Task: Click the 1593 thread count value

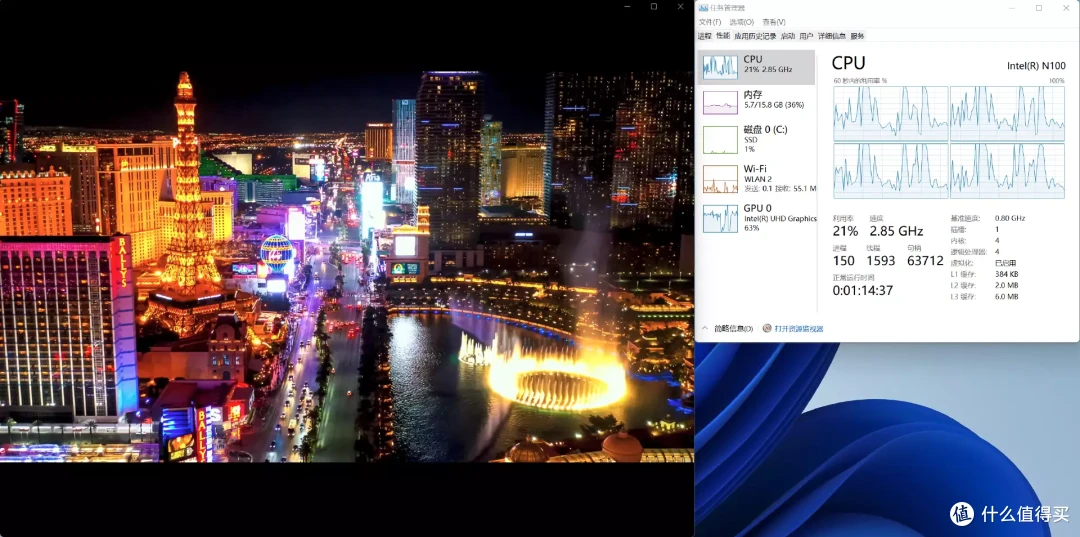Action: point(881,260)
